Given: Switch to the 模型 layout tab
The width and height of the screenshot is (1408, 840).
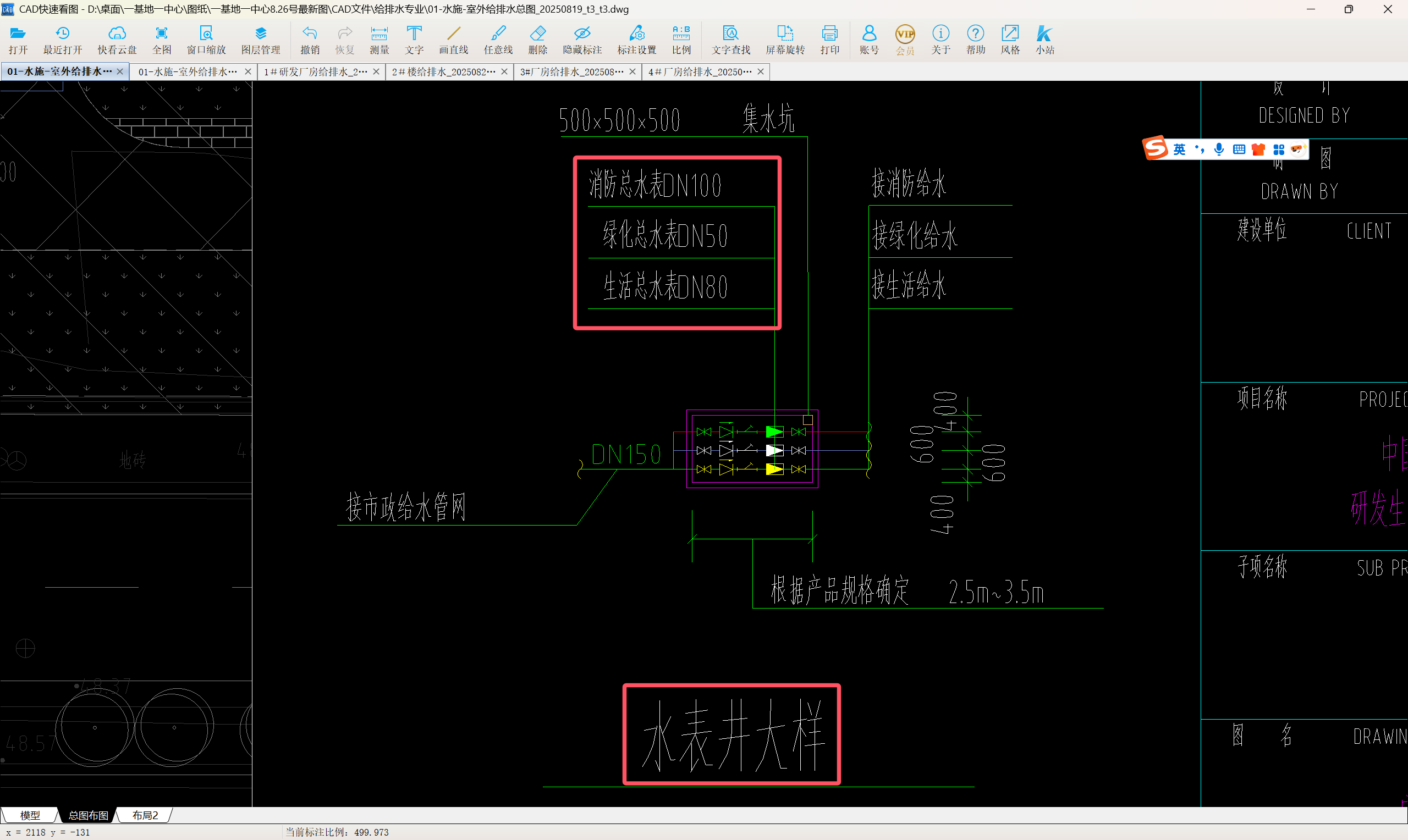Looking at the screenshot, I should click(30, 815).
